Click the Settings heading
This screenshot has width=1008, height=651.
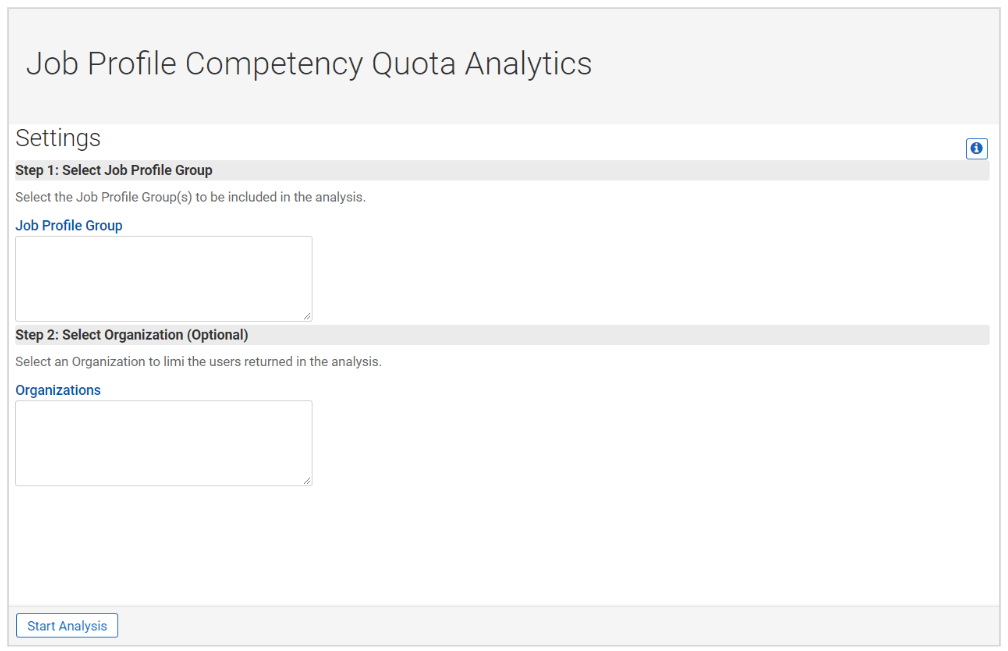click(x=58, y=138)
